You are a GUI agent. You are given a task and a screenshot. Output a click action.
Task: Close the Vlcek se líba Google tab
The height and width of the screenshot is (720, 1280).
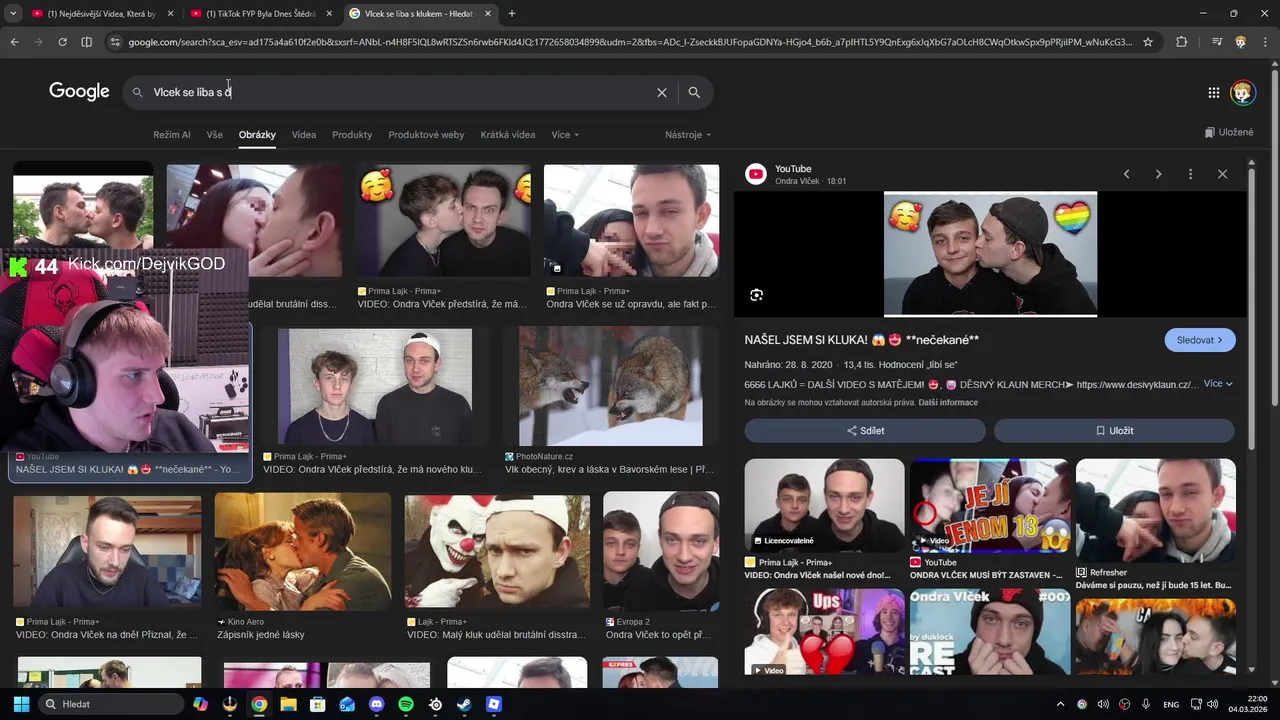[x=488, y=14]
